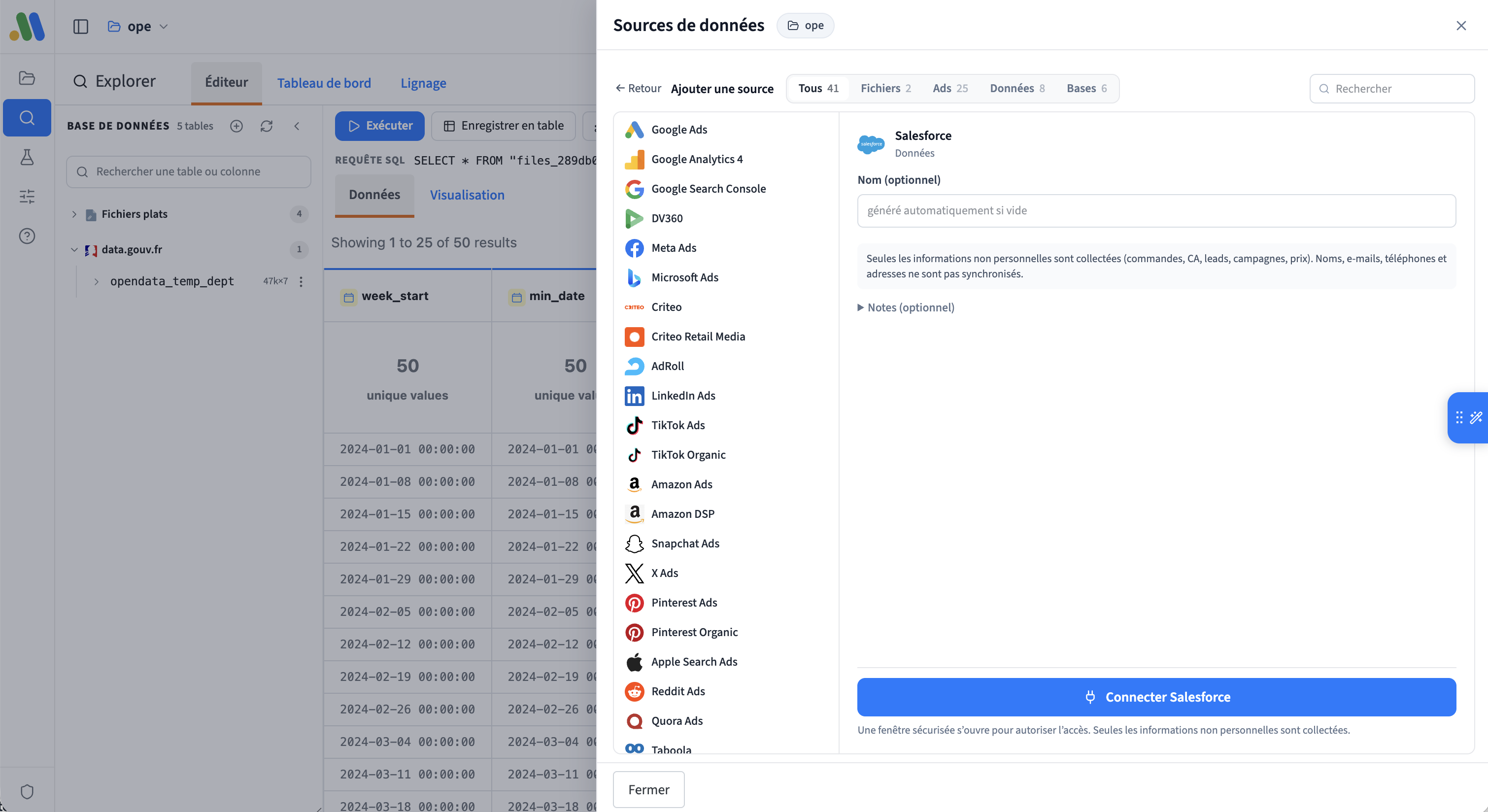The height and width of the screenshot is (812, 1488).
Task: Pick Quora Ads connector
Action: tap(726, 721)
